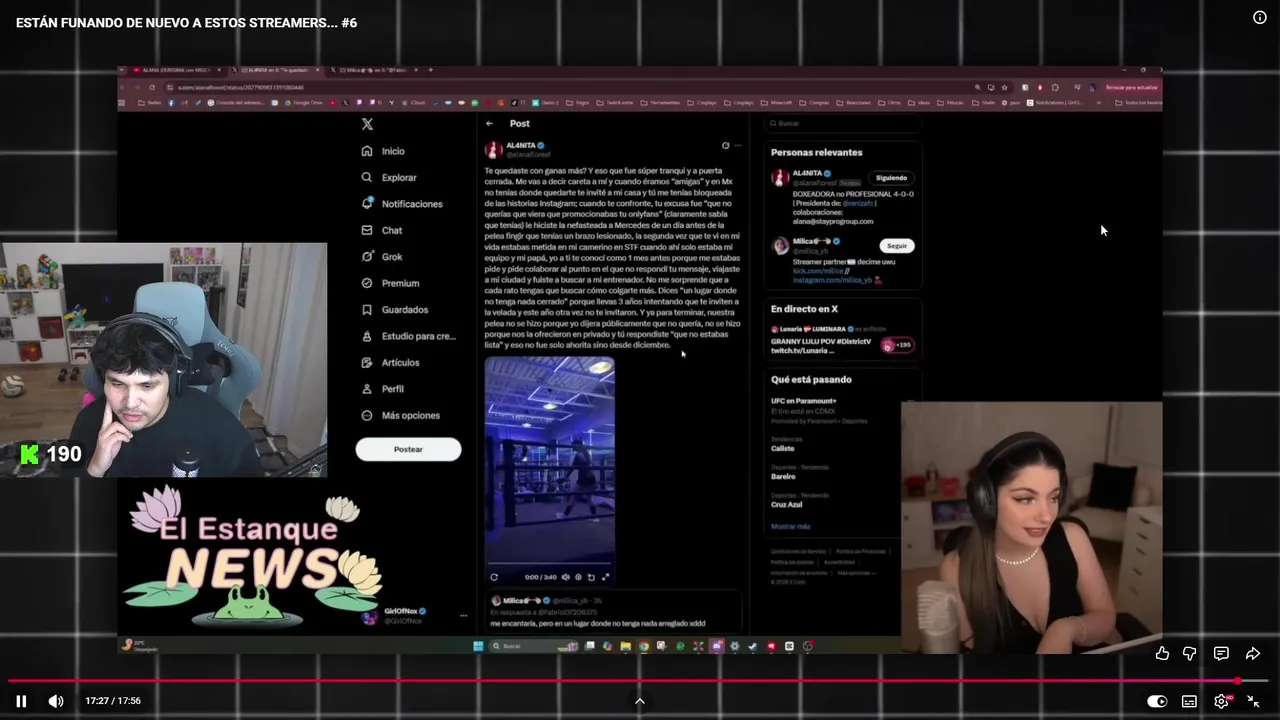Open Premium in the X sidebar
The image size is (1280, 720).
(390, 283)
